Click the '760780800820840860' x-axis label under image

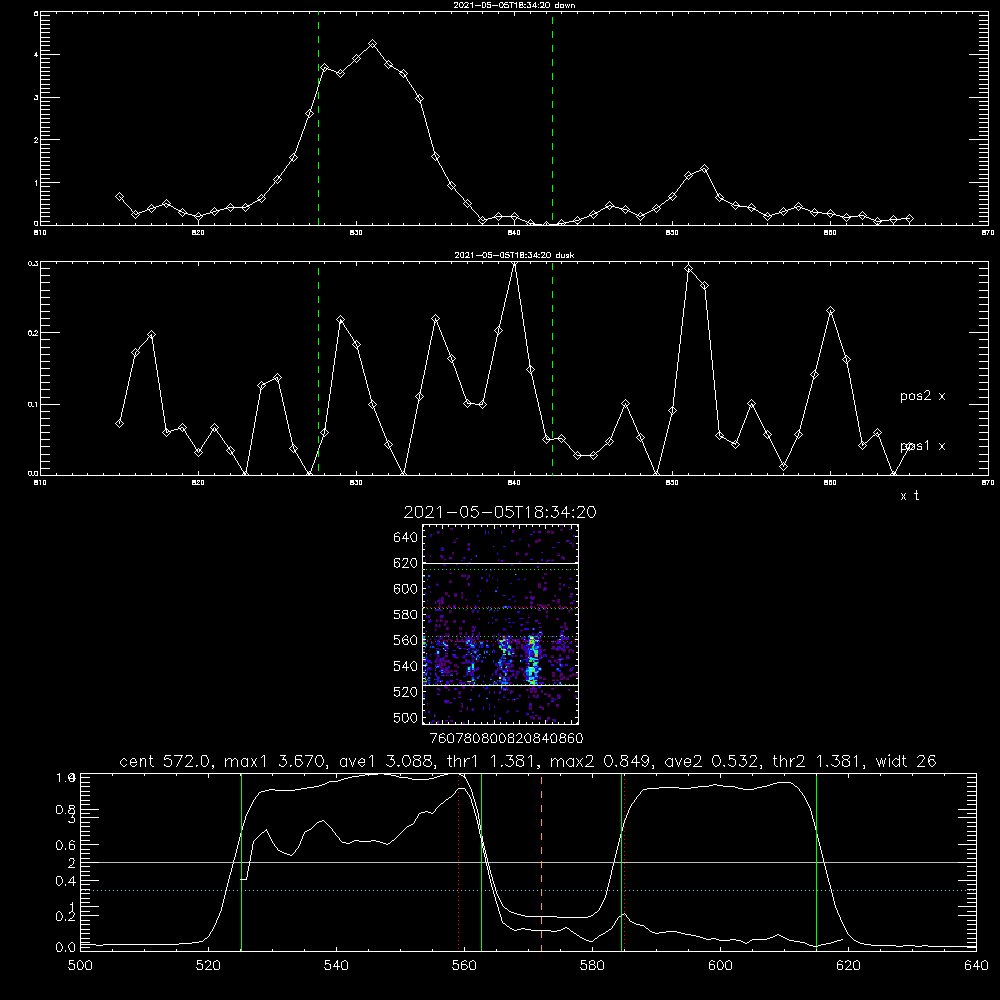(506, 738)
